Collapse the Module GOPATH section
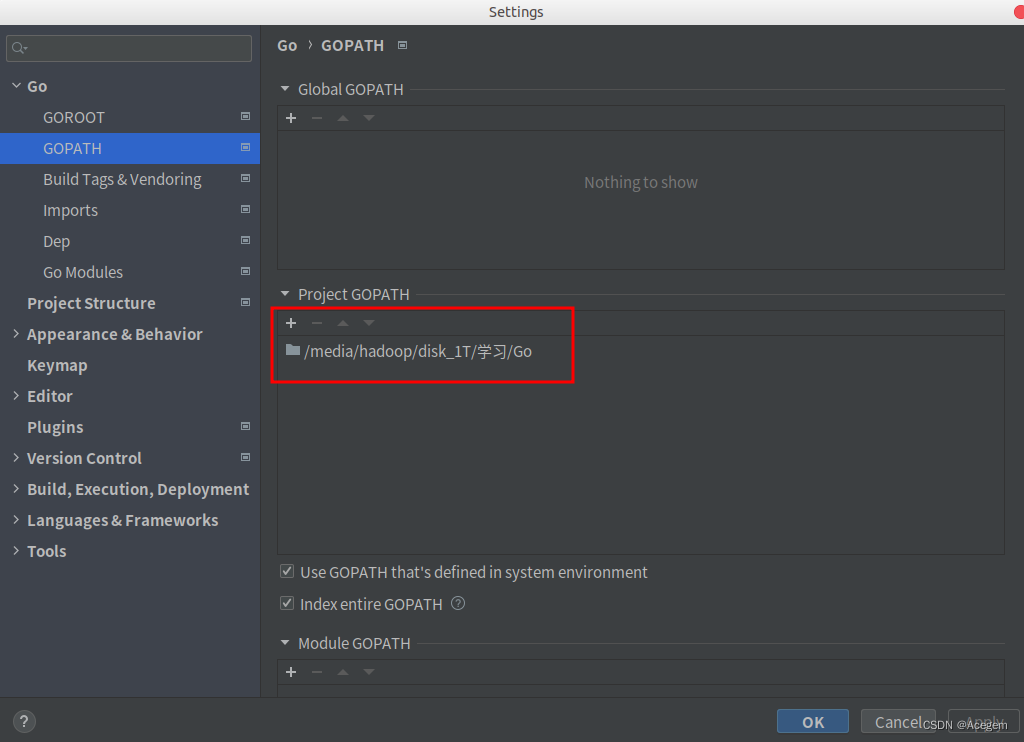 pos(285,643)
